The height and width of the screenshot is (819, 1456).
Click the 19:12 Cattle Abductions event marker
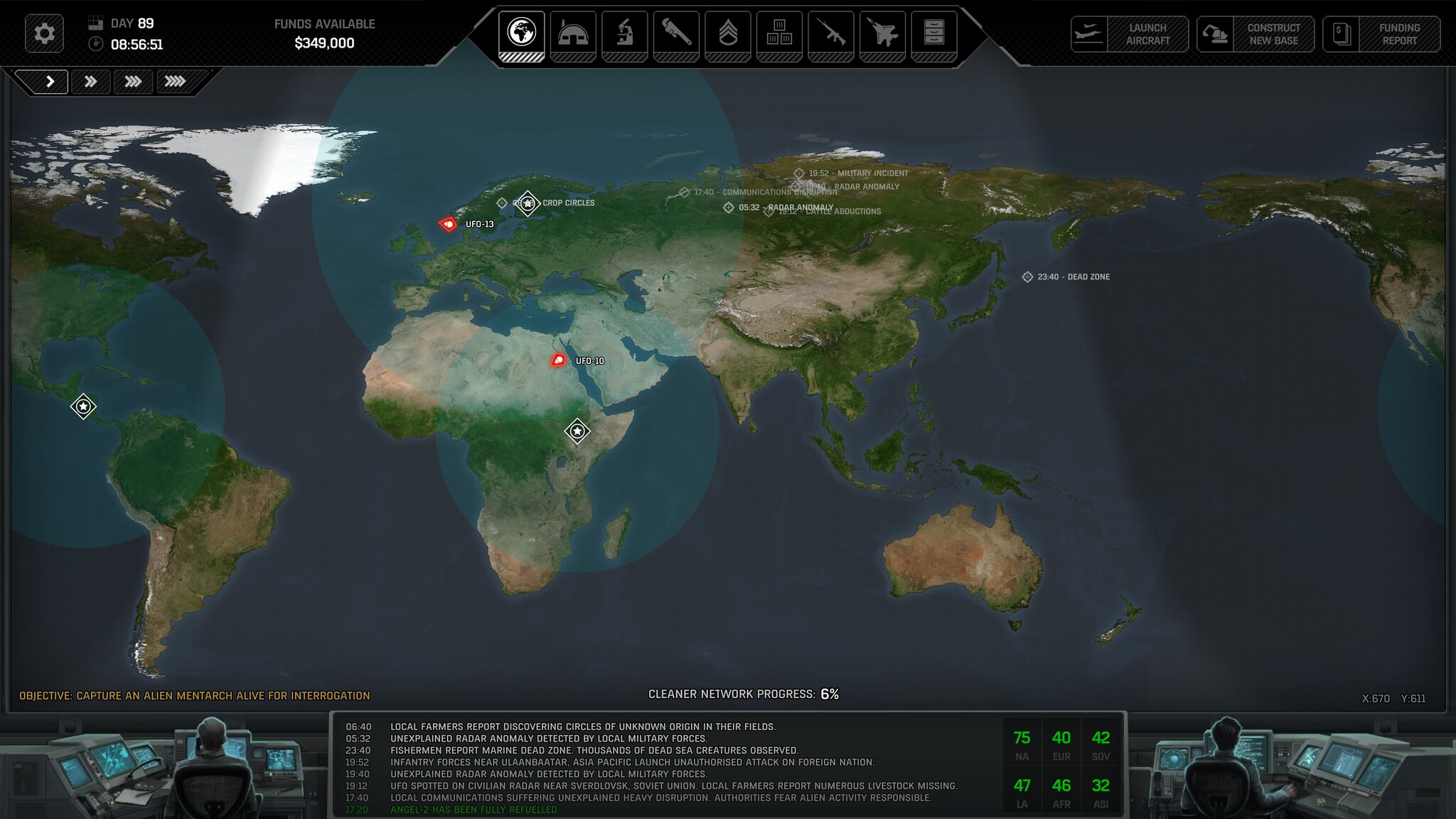pyautogui.click(x=769, y=212)
